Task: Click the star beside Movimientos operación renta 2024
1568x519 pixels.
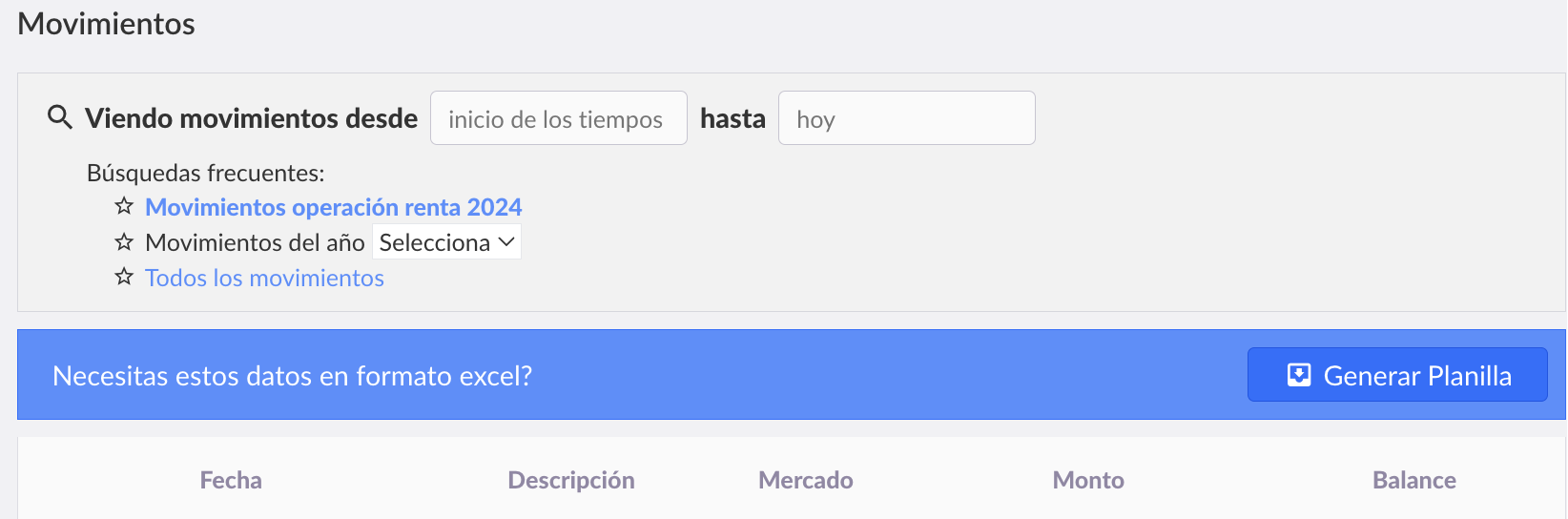Action: pos(124,206)
